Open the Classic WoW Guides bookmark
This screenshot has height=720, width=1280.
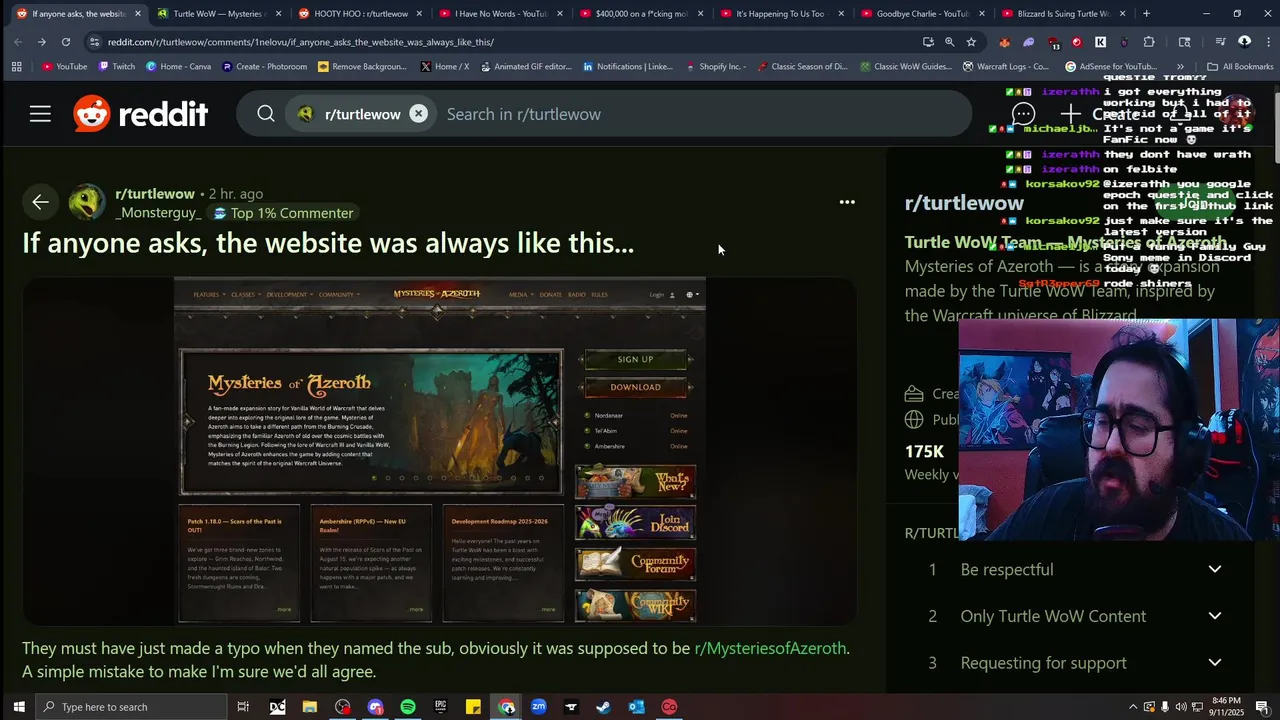pos(905,67)
